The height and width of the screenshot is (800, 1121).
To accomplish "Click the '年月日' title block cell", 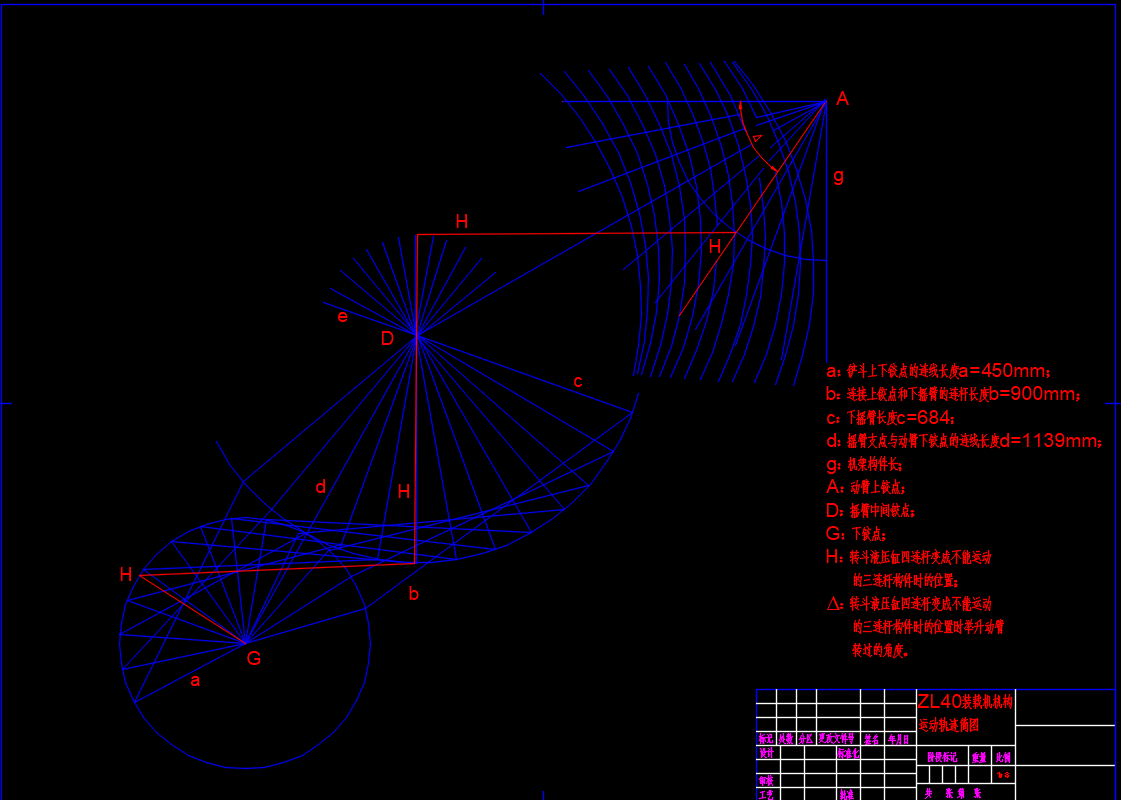I will (x=899, y=739).
